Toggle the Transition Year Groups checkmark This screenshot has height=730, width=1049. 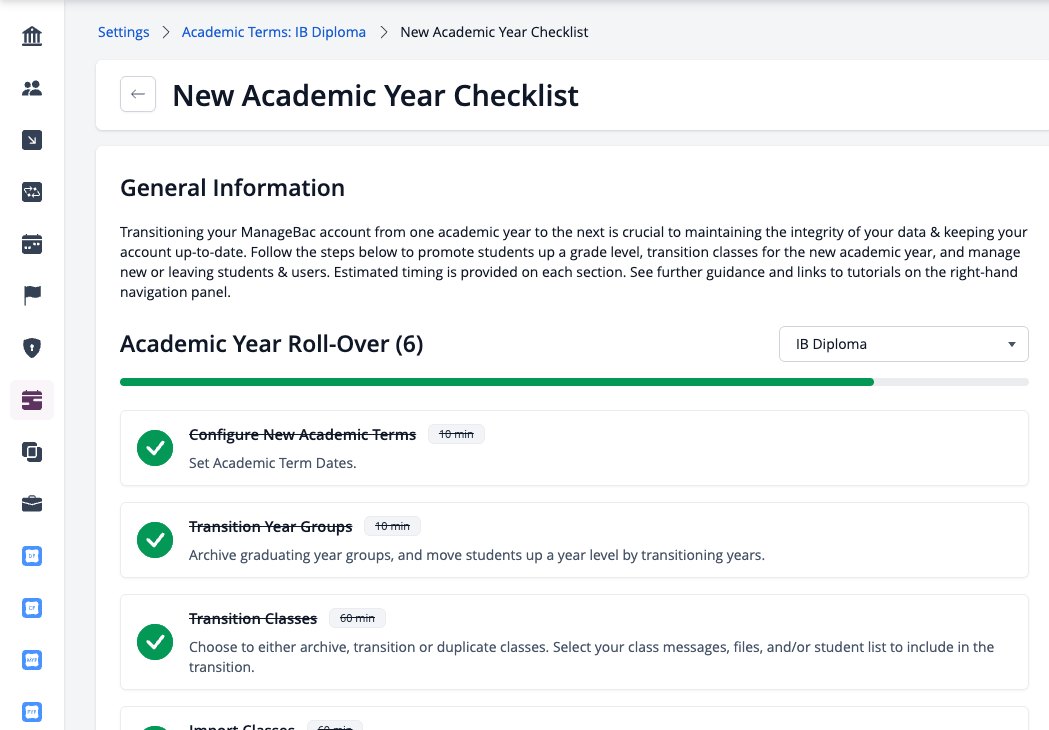tap(155, 540)
